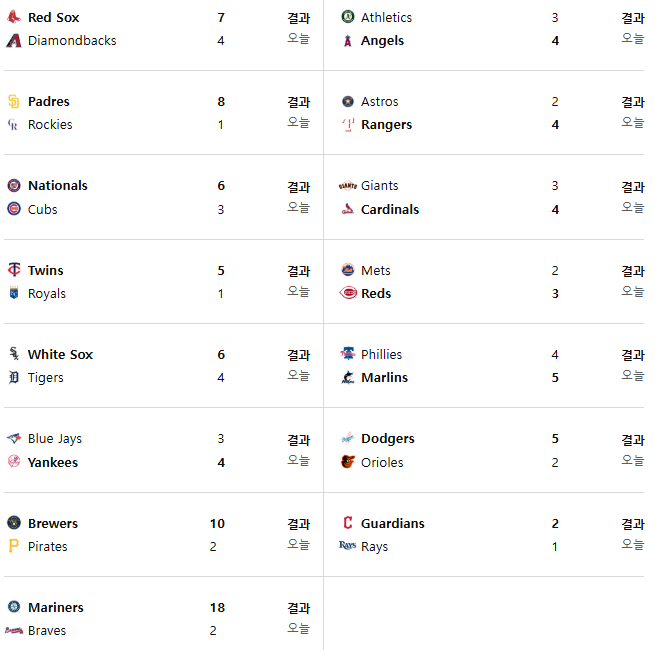Click the Orioles team logo
This screenshot has width=657, height=650.
[348, 461]
